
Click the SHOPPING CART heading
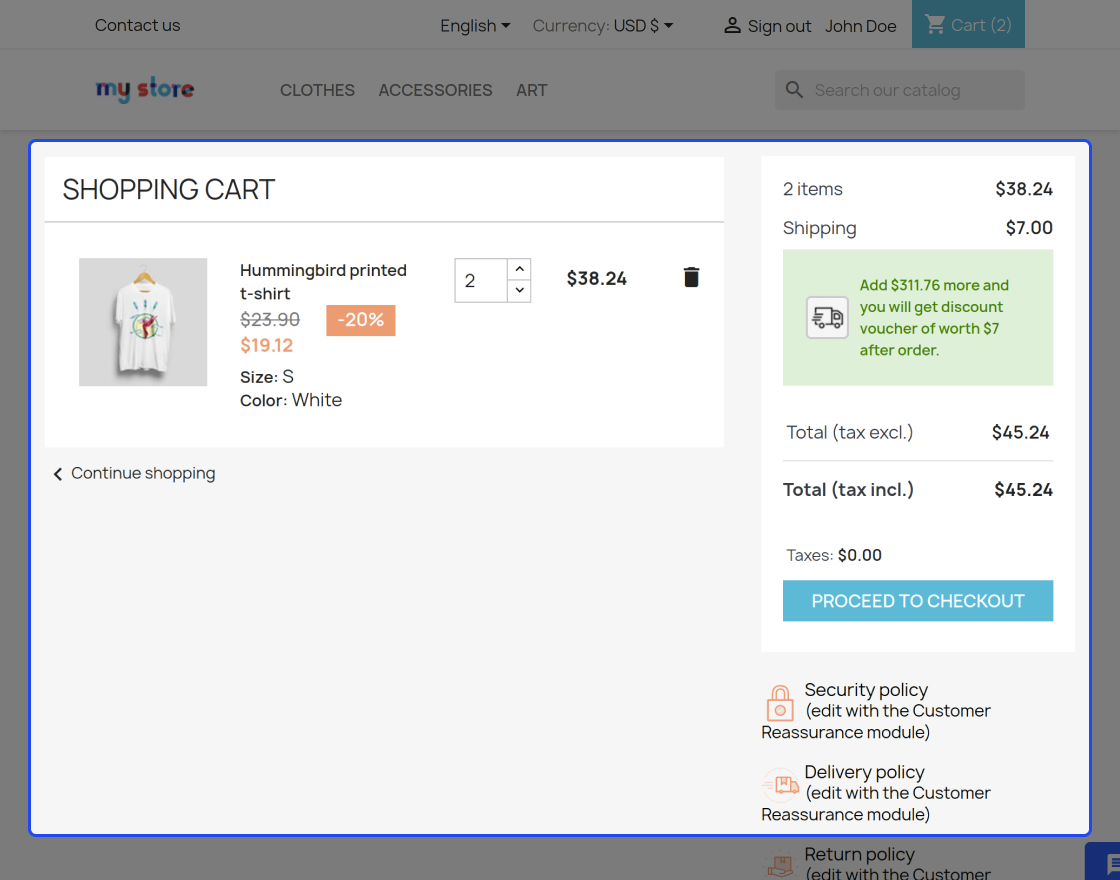click(x=169, y=190)
